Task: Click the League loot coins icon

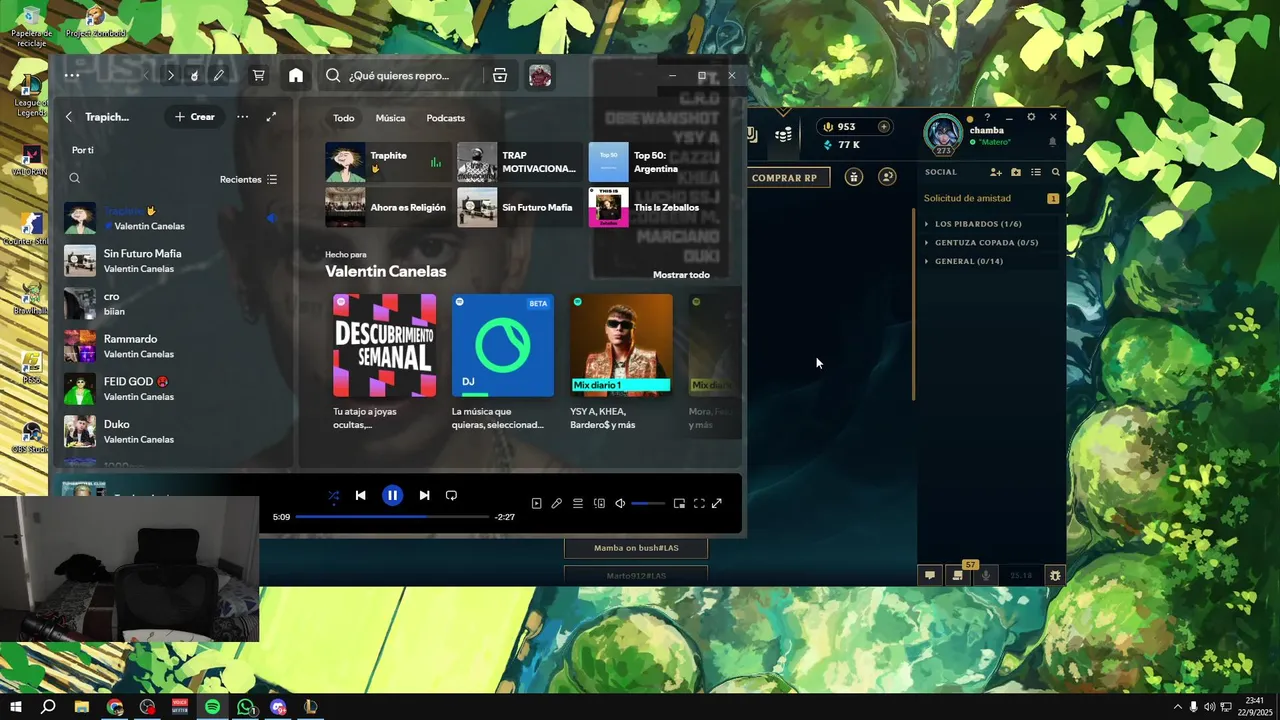Action: pos(783,133)
